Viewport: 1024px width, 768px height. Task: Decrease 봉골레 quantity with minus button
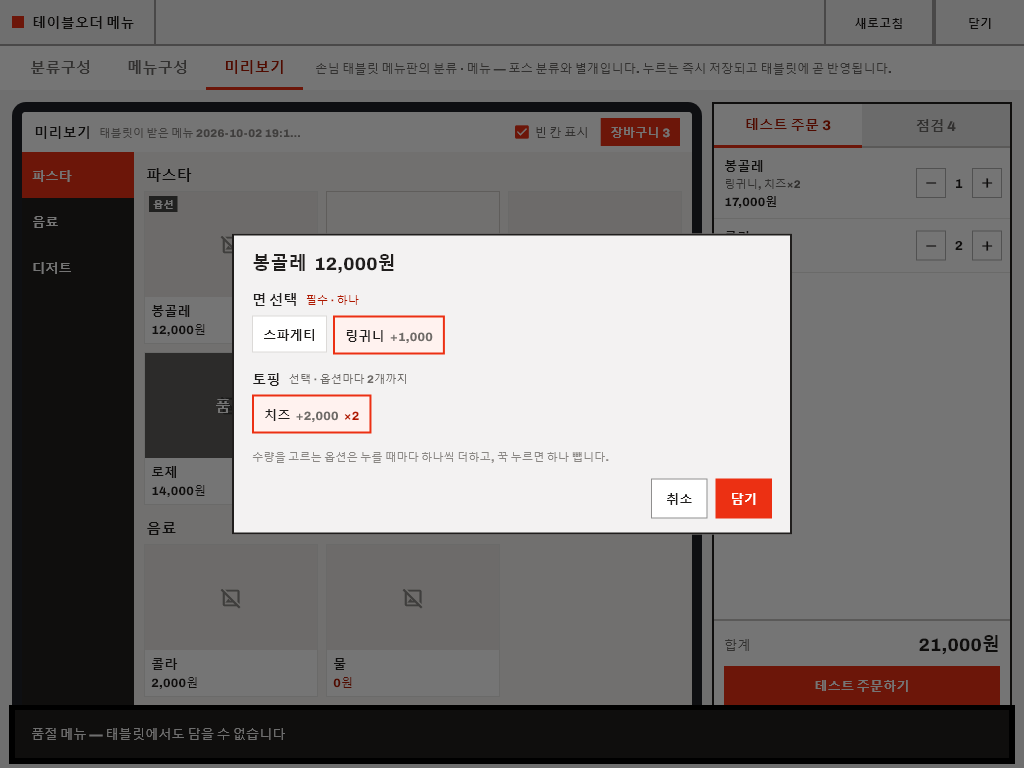(931, 183)
